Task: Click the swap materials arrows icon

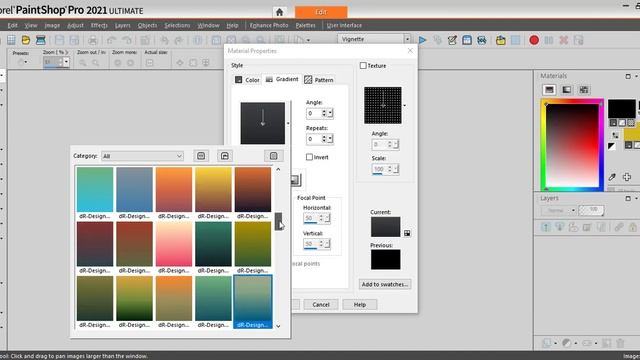Action: pyautogui.click(x=615, y=135)
